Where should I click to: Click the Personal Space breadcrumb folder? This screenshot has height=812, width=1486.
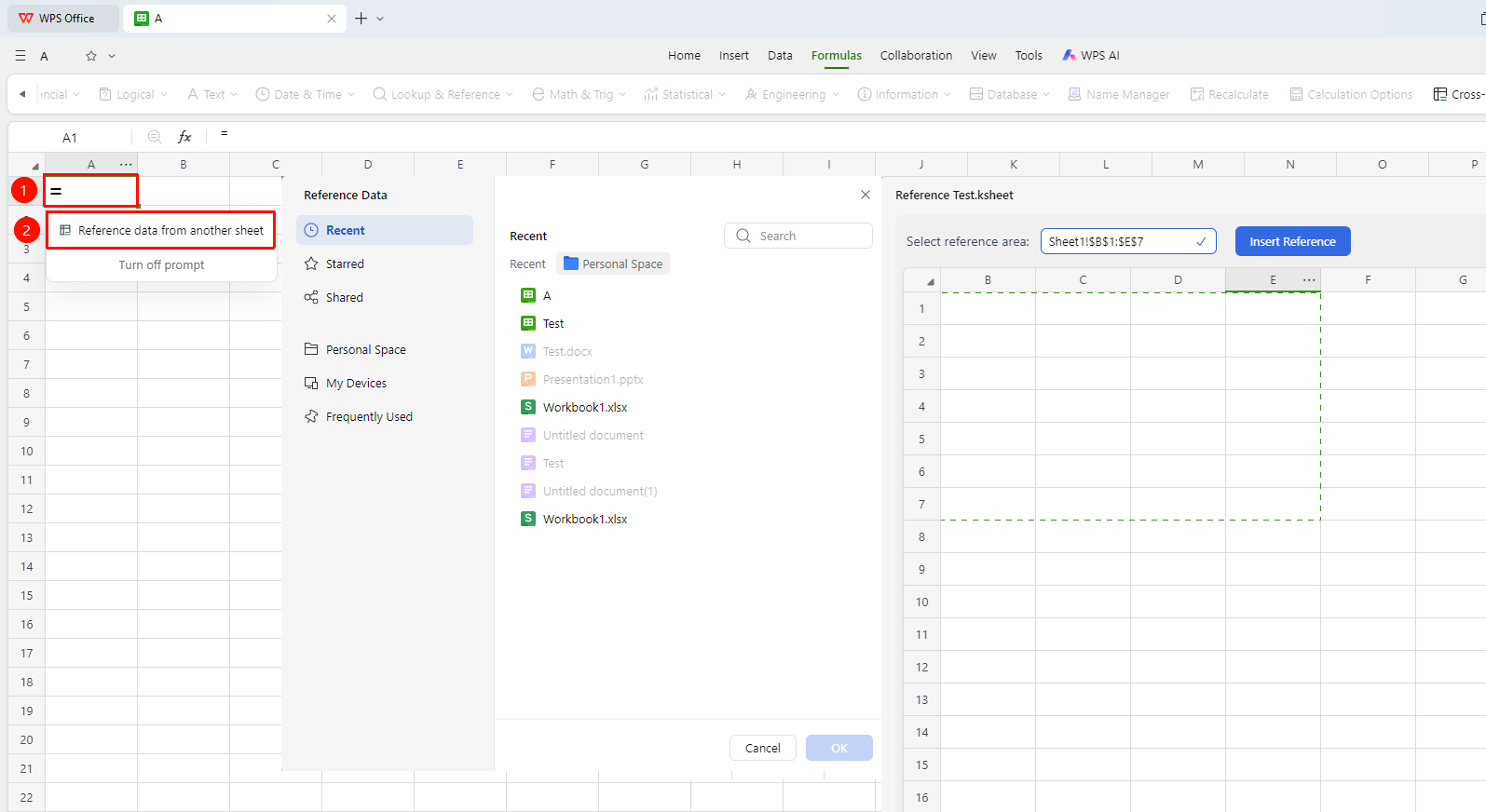(x=613, y=264)
